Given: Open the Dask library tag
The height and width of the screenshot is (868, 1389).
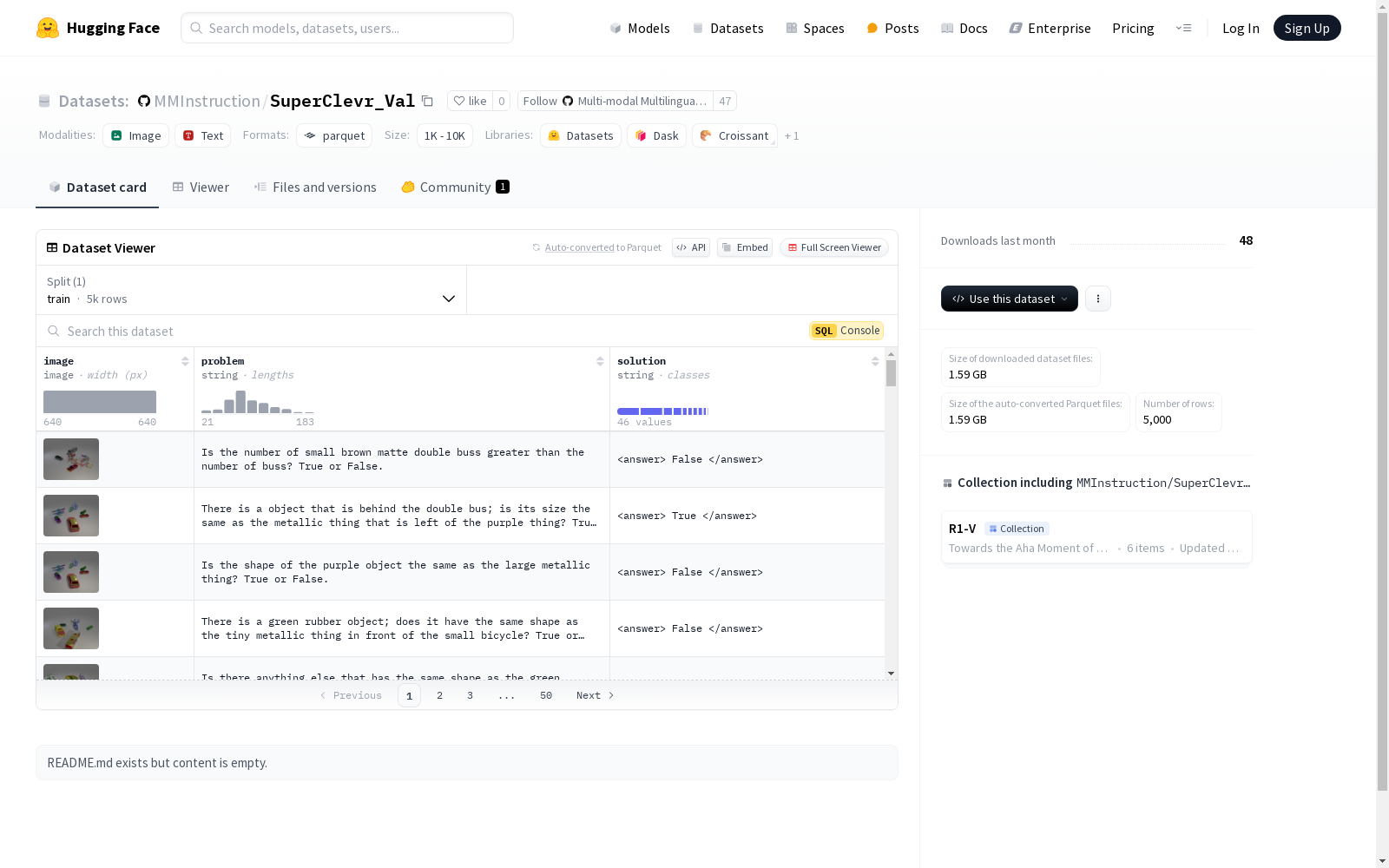Looking at the screenshot, I should (656, 135).
